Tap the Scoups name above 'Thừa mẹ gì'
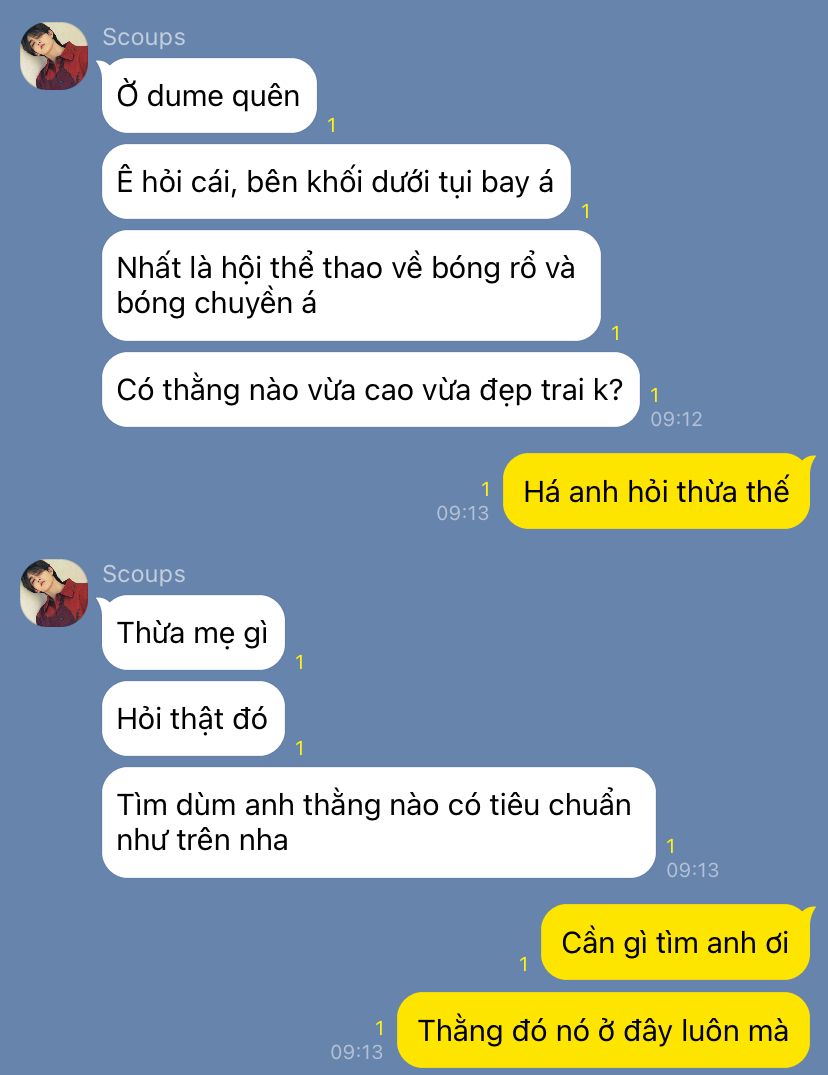828x1075 pixels. click(x=144, y=574)
